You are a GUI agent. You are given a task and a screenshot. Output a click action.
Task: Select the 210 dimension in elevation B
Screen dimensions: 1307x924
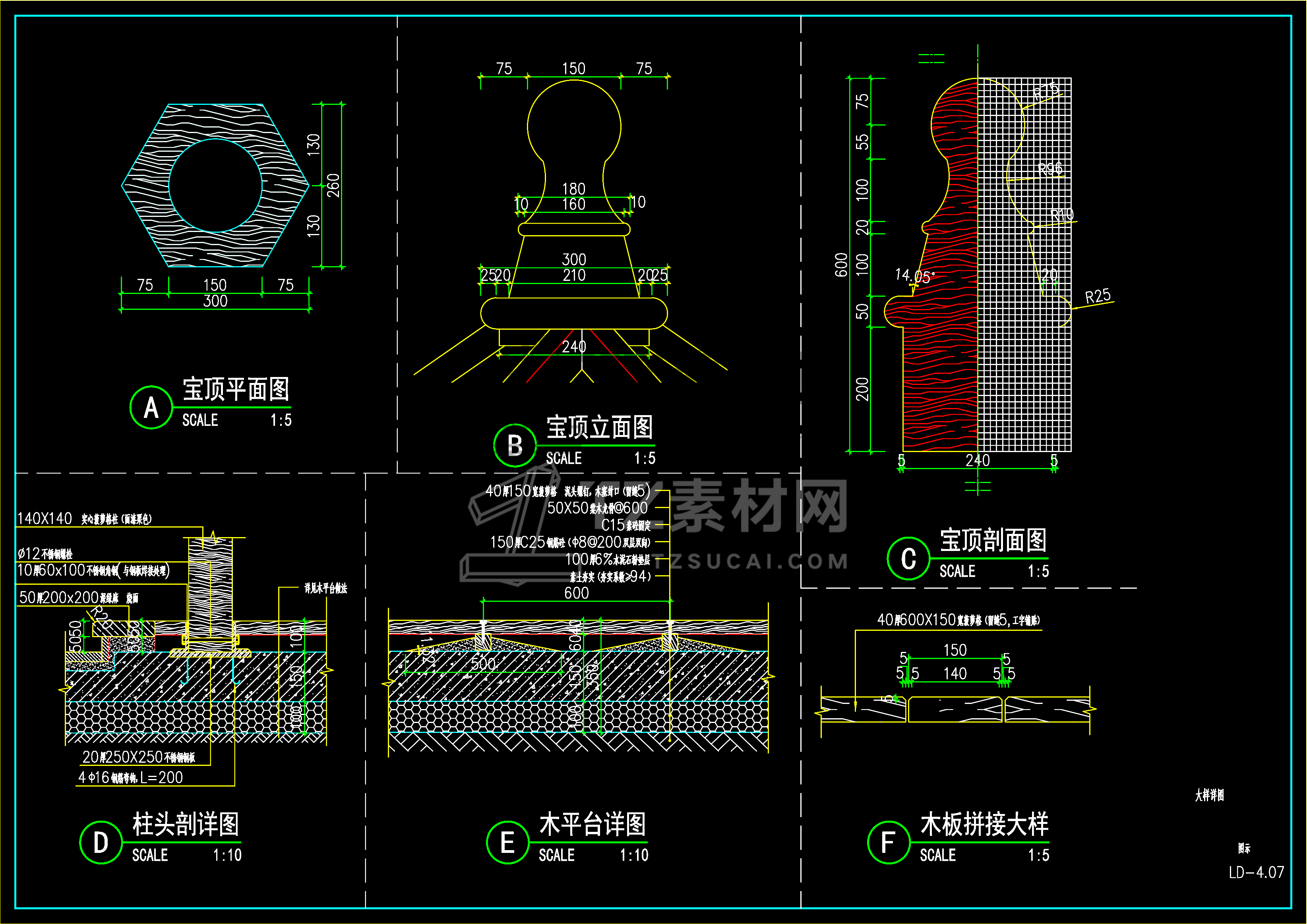tap(574, 275)
